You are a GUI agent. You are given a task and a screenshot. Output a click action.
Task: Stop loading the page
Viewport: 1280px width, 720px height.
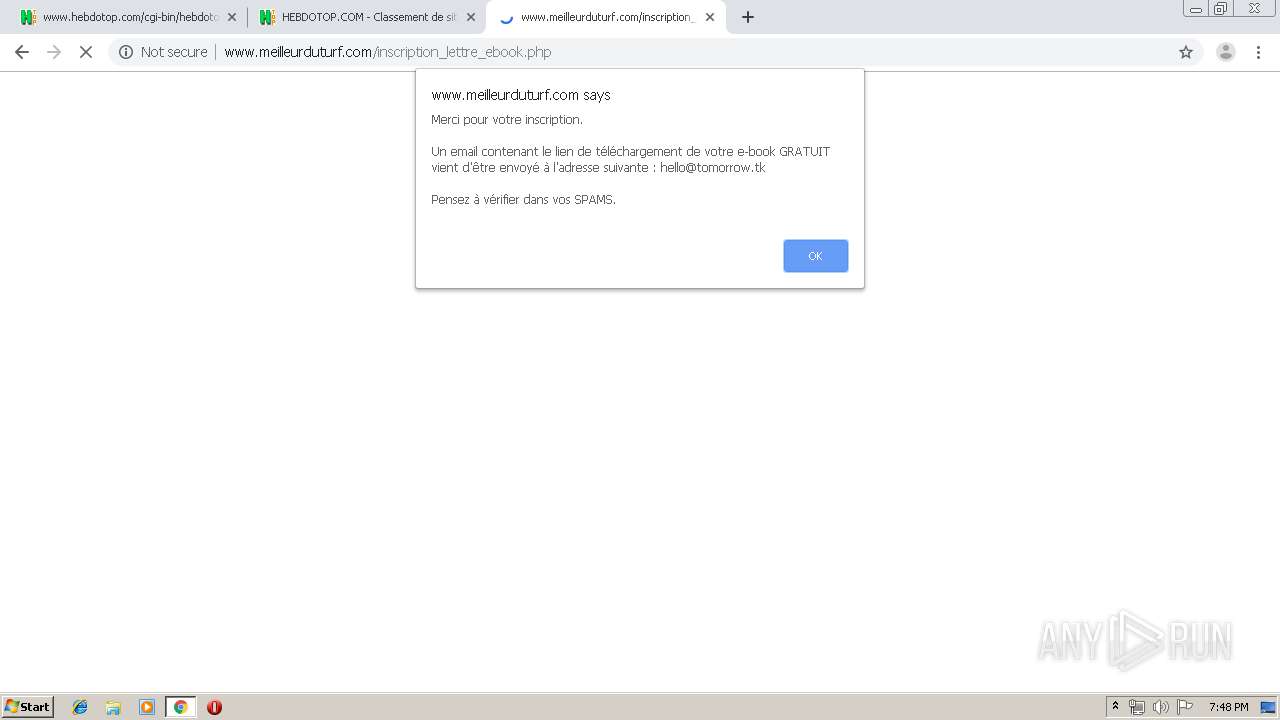(x=86, y=52)
